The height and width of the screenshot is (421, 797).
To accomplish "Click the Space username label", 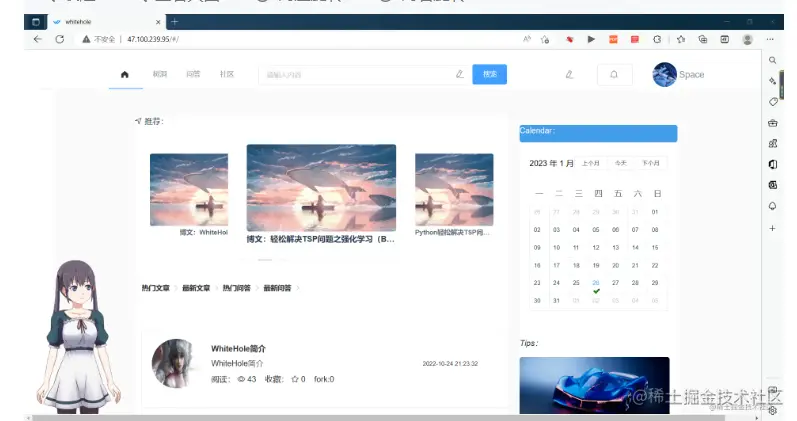I will (692, 75).
